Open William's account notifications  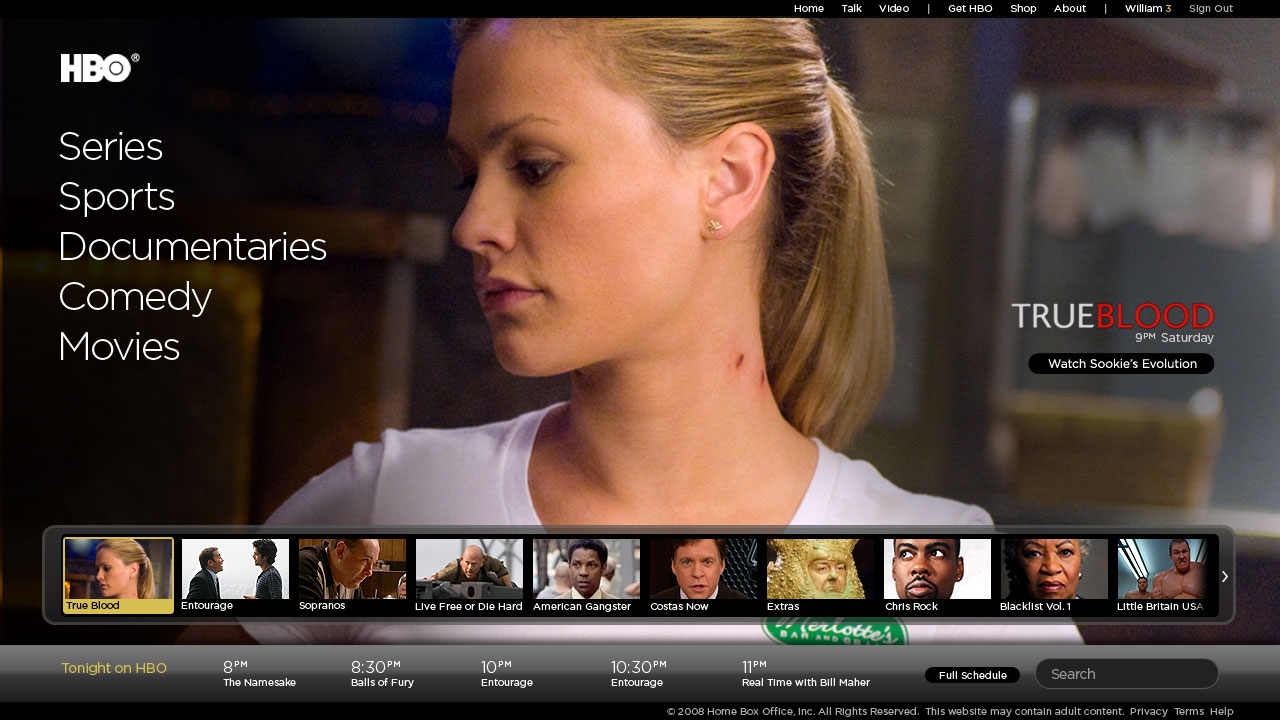coord(1148,8)
